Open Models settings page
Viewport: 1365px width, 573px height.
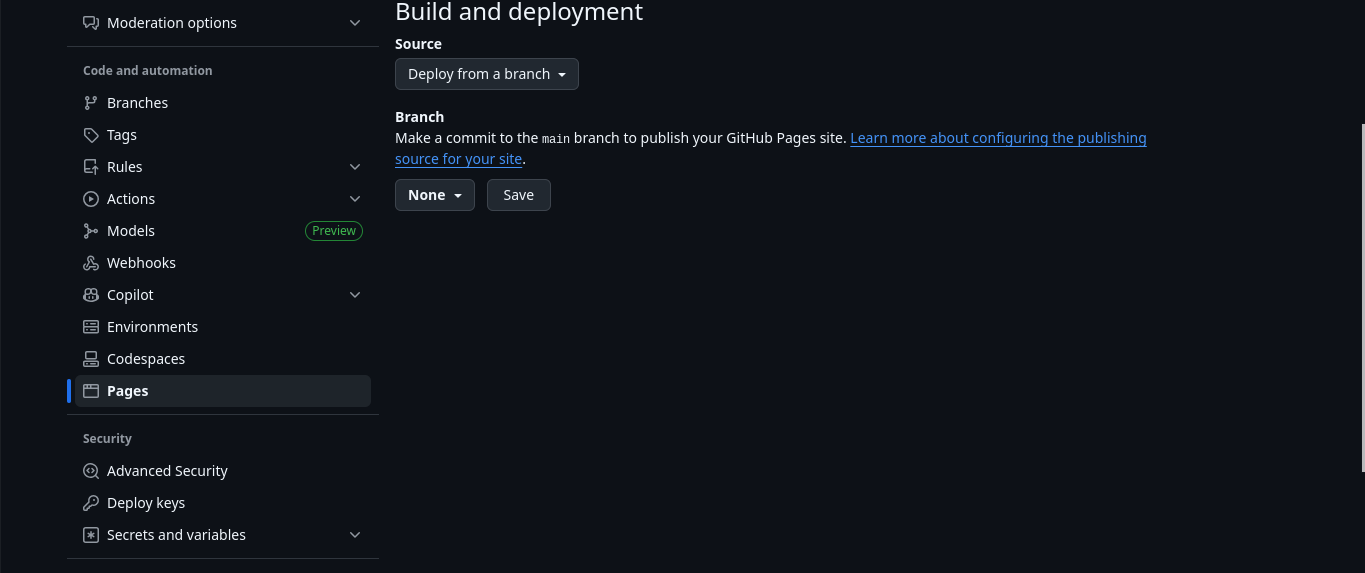[x=223, y=231]
